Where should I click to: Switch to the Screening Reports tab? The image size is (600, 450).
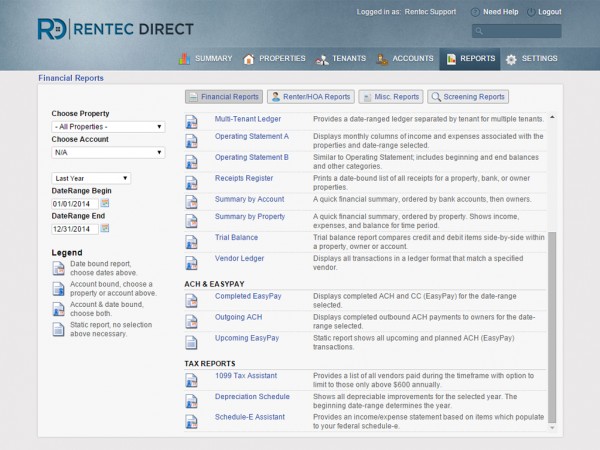tap(468, 97)
